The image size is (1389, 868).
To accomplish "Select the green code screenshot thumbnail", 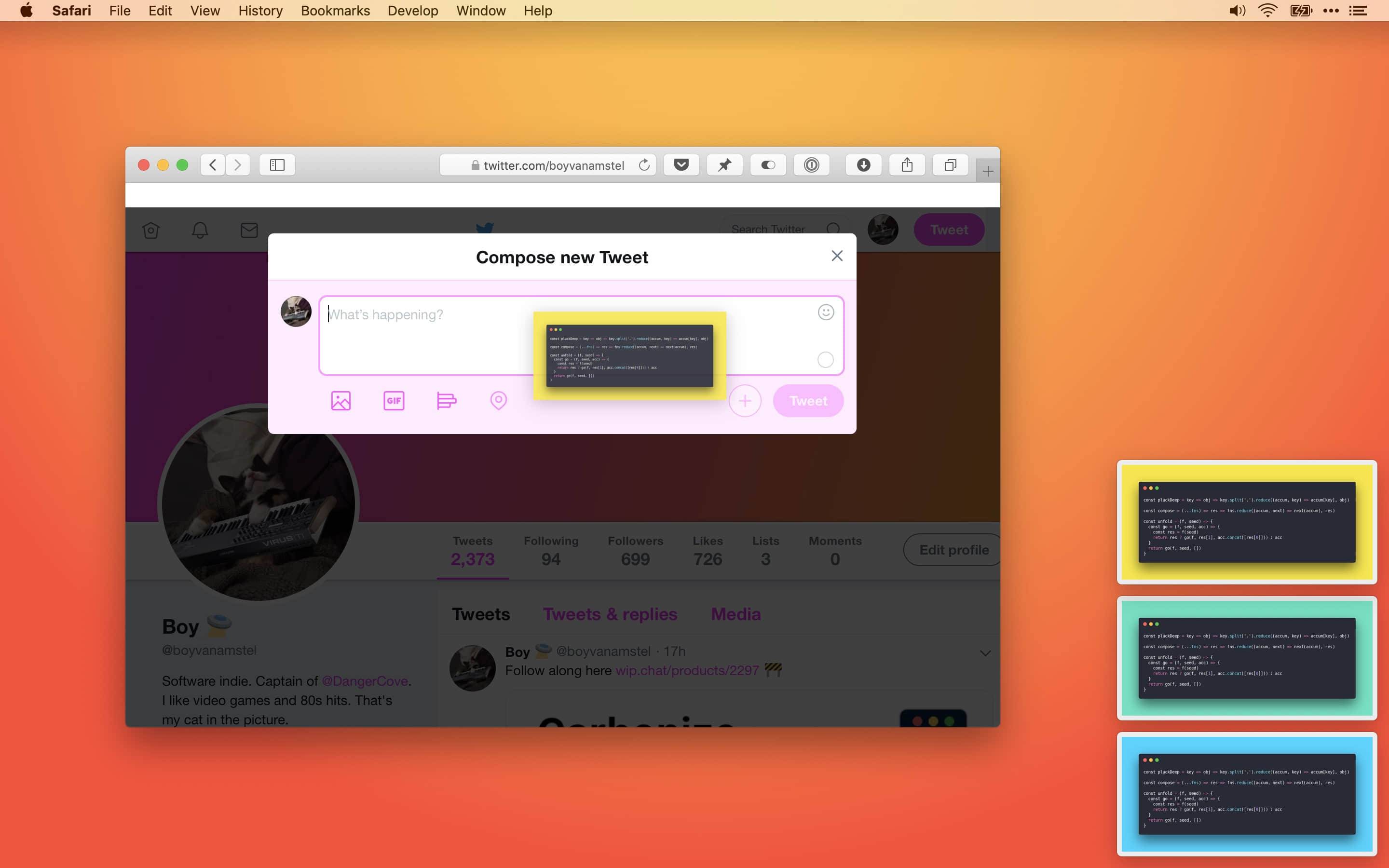I will pyautogui.click(x=1247, y=658).
